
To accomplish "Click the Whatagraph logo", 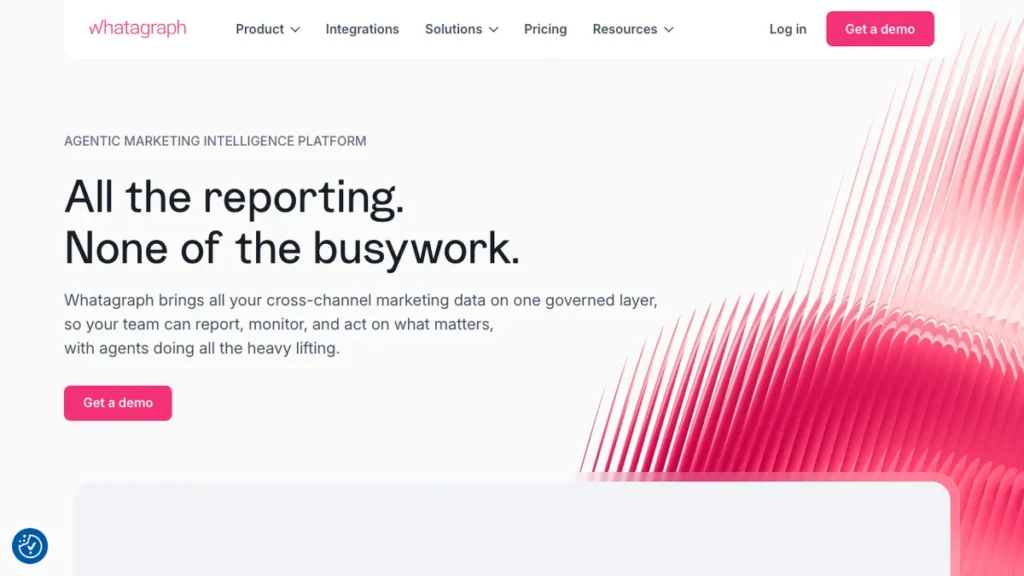I will [137, 28].
